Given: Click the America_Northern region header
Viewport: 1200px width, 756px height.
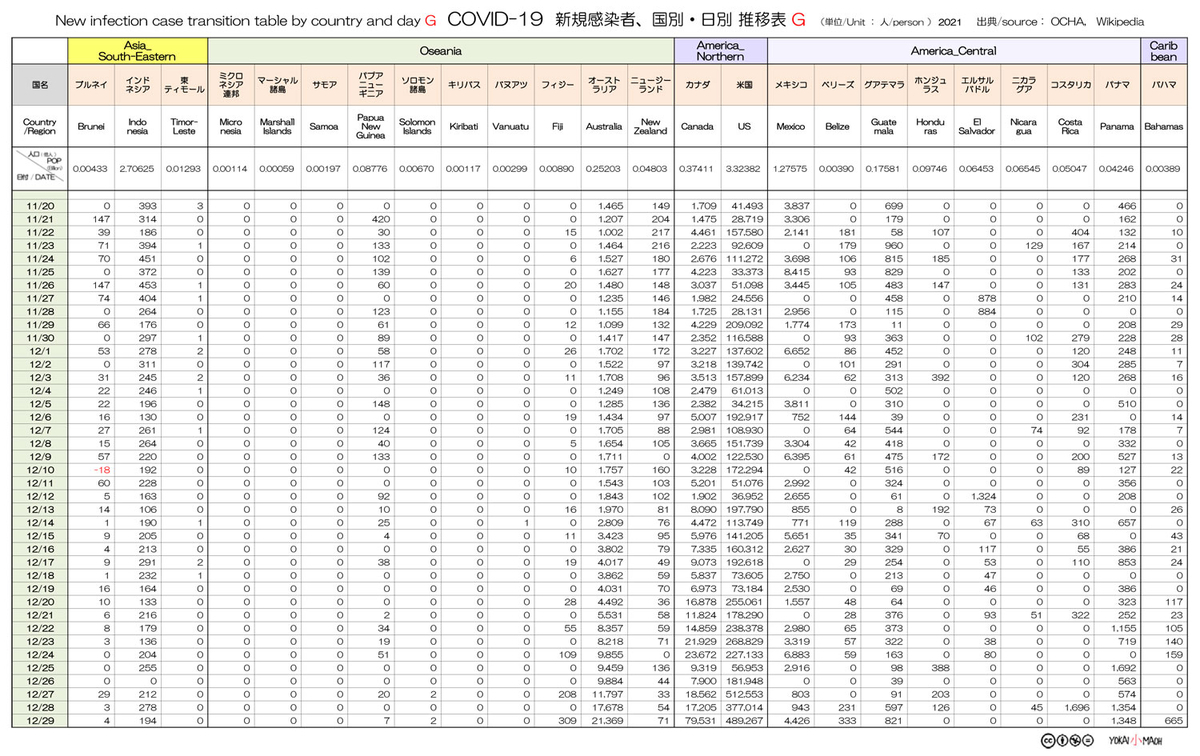Looking at the screenshot, I should [x=721, y=51].
